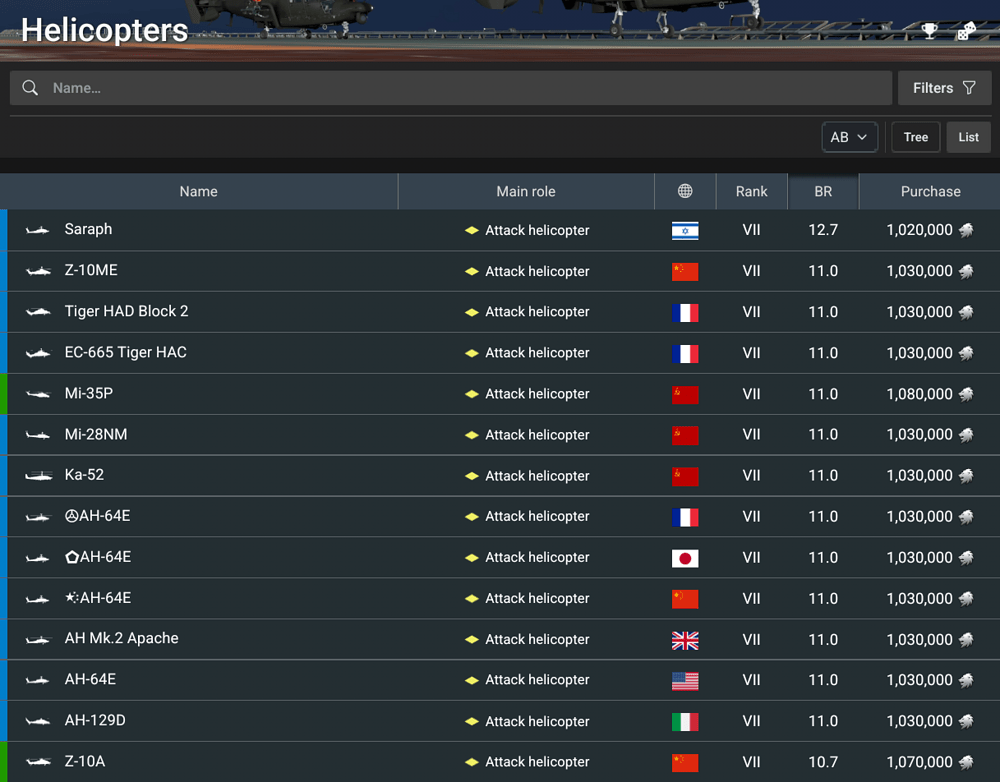Click the 1,020,000 price of Saraph
The height and width of the screenshot is (782, 1000).
point(919,230)
